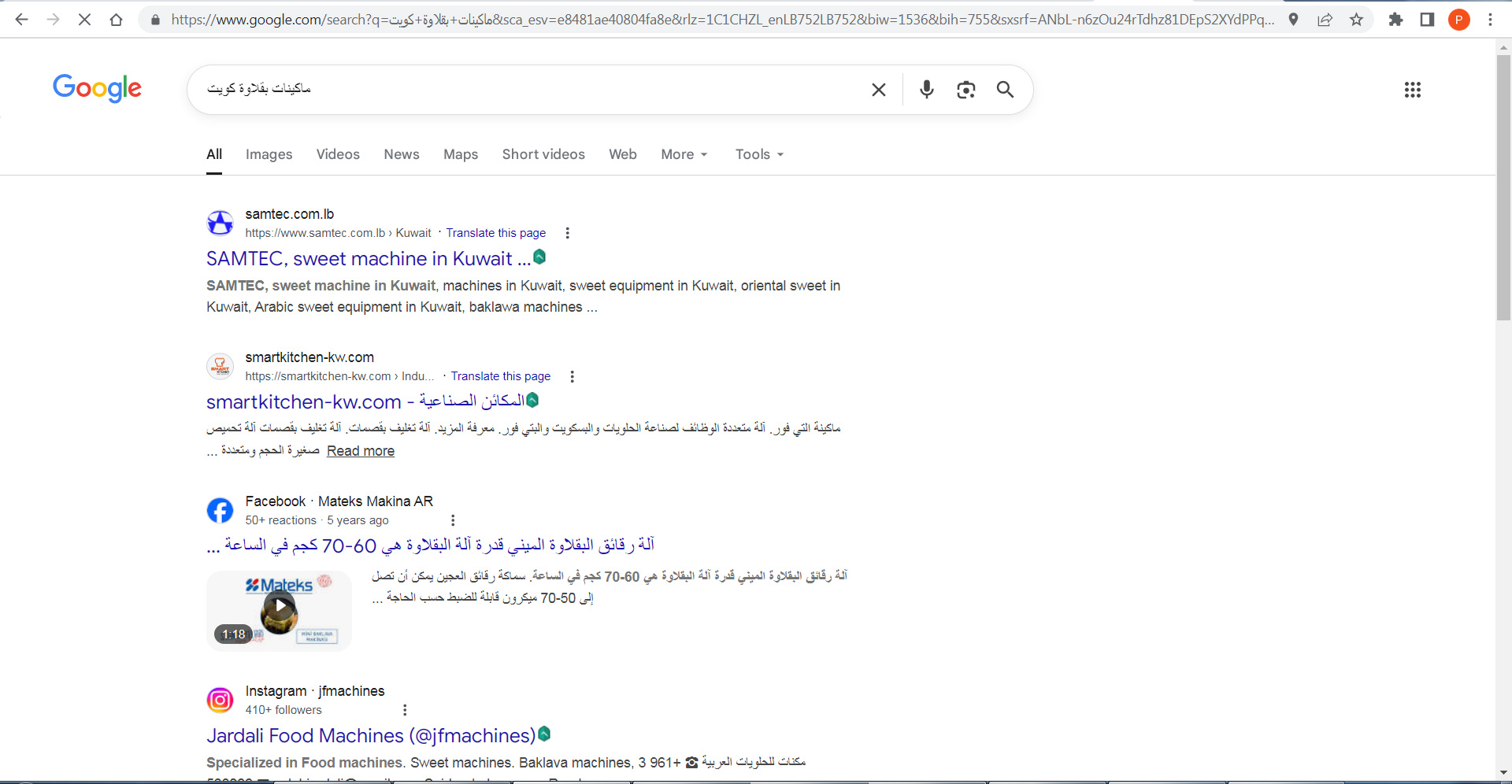Select the All results tab

(214, 154)
